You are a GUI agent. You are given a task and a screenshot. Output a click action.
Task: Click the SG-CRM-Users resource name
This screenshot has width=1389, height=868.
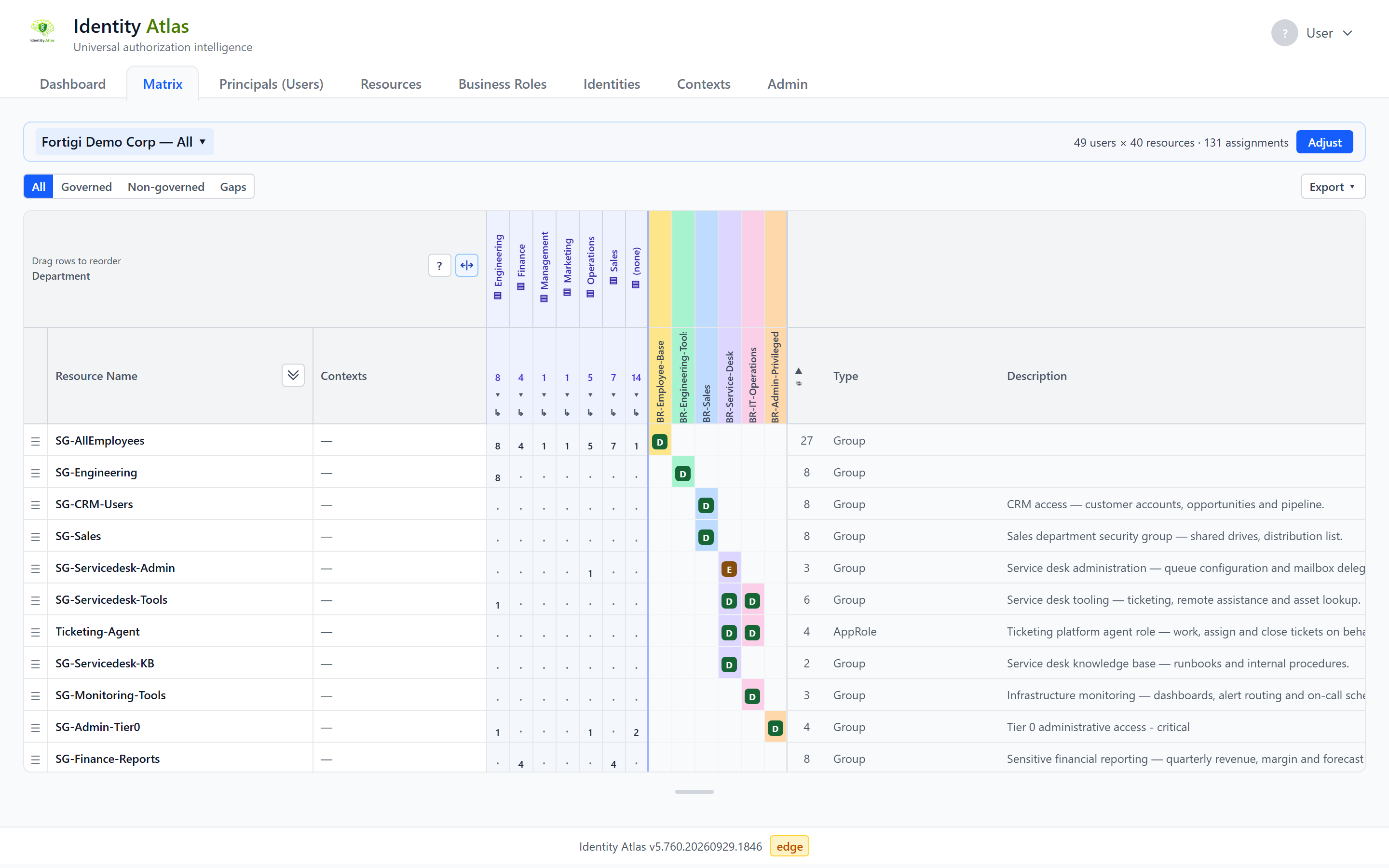click(x=94, y=504)
